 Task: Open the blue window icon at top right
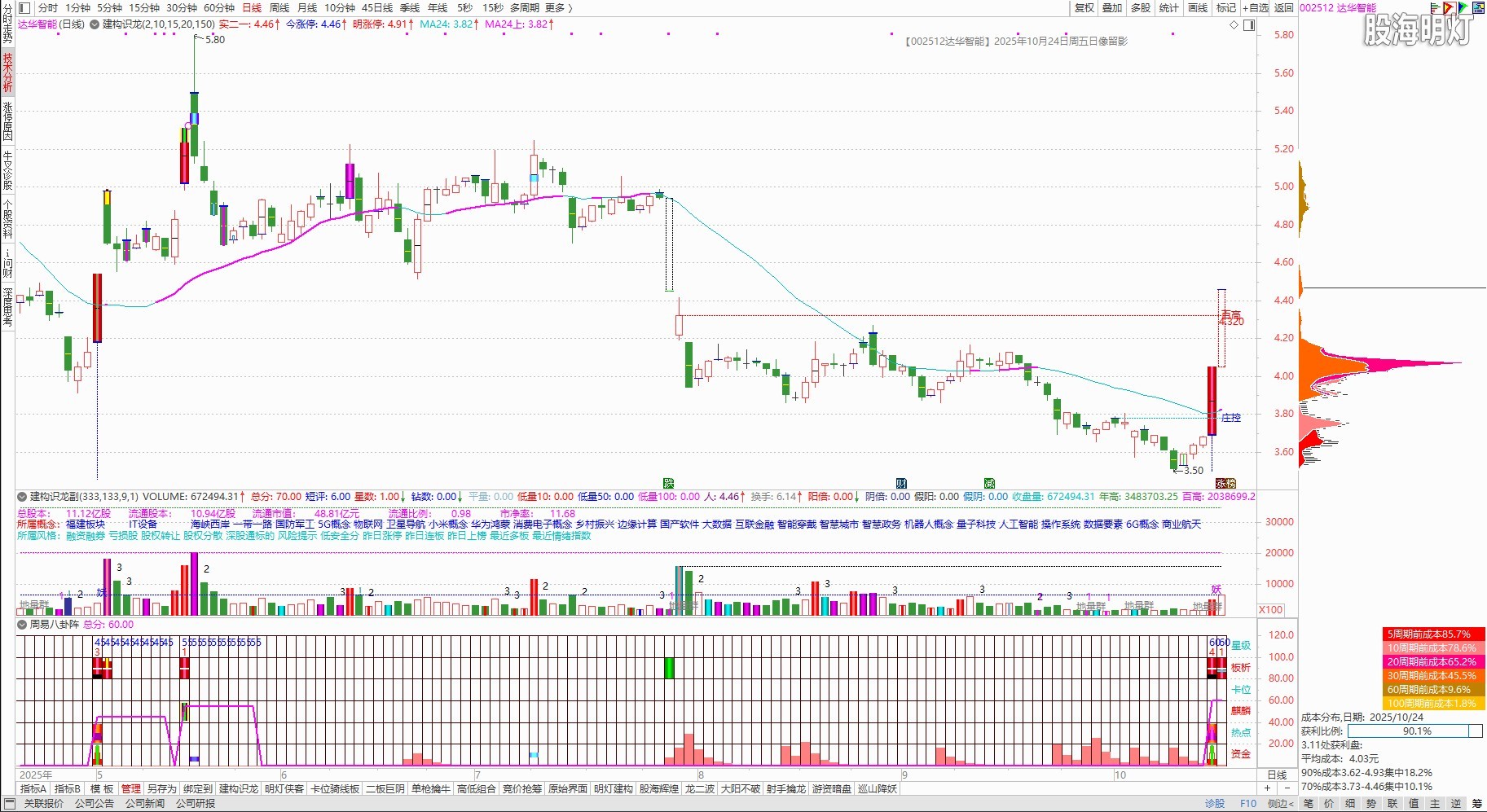click(x=1478, y=7)
